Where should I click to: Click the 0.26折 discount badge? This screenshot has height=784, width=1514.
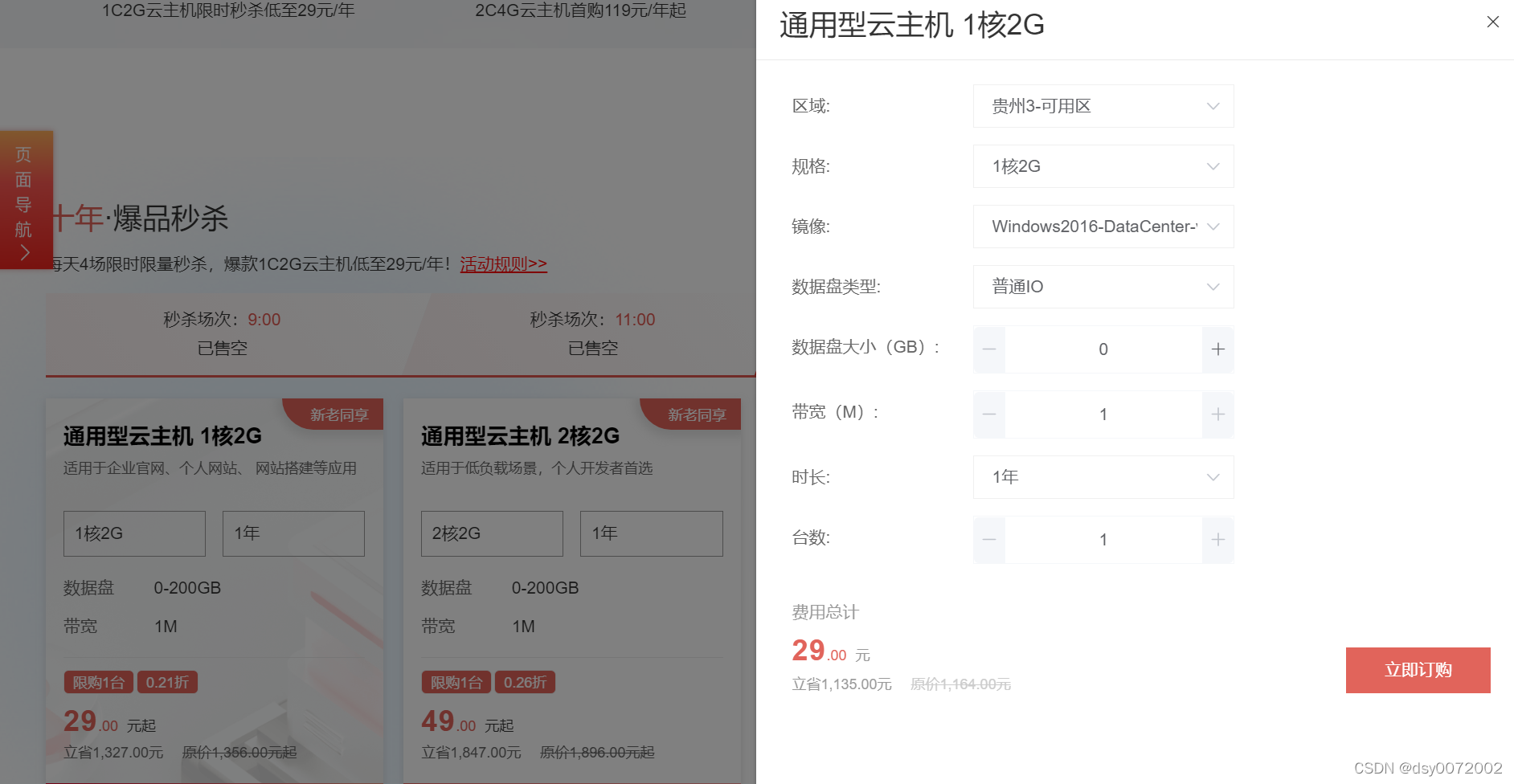click(x=525, y=682)
